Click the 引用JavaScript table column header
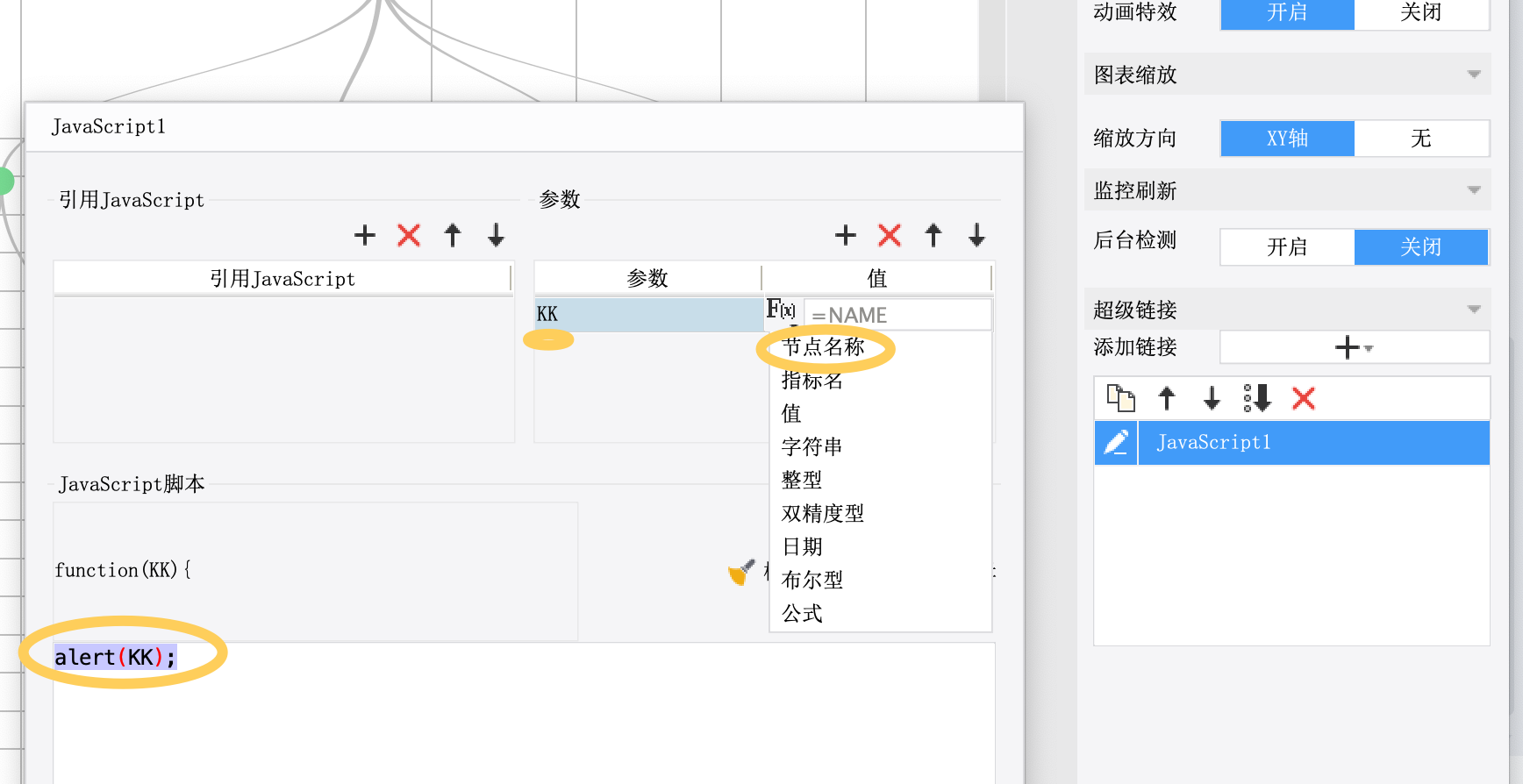Image resolution: width=1523 pixels, height=784 pixels. point(282,279)
